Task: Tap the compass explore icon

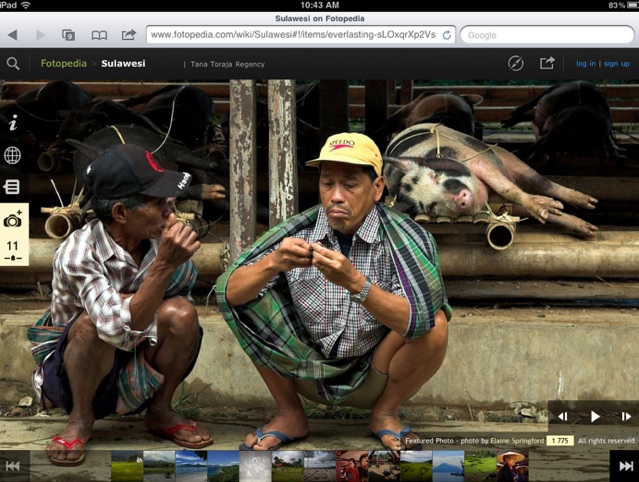Action: [516, 64]
